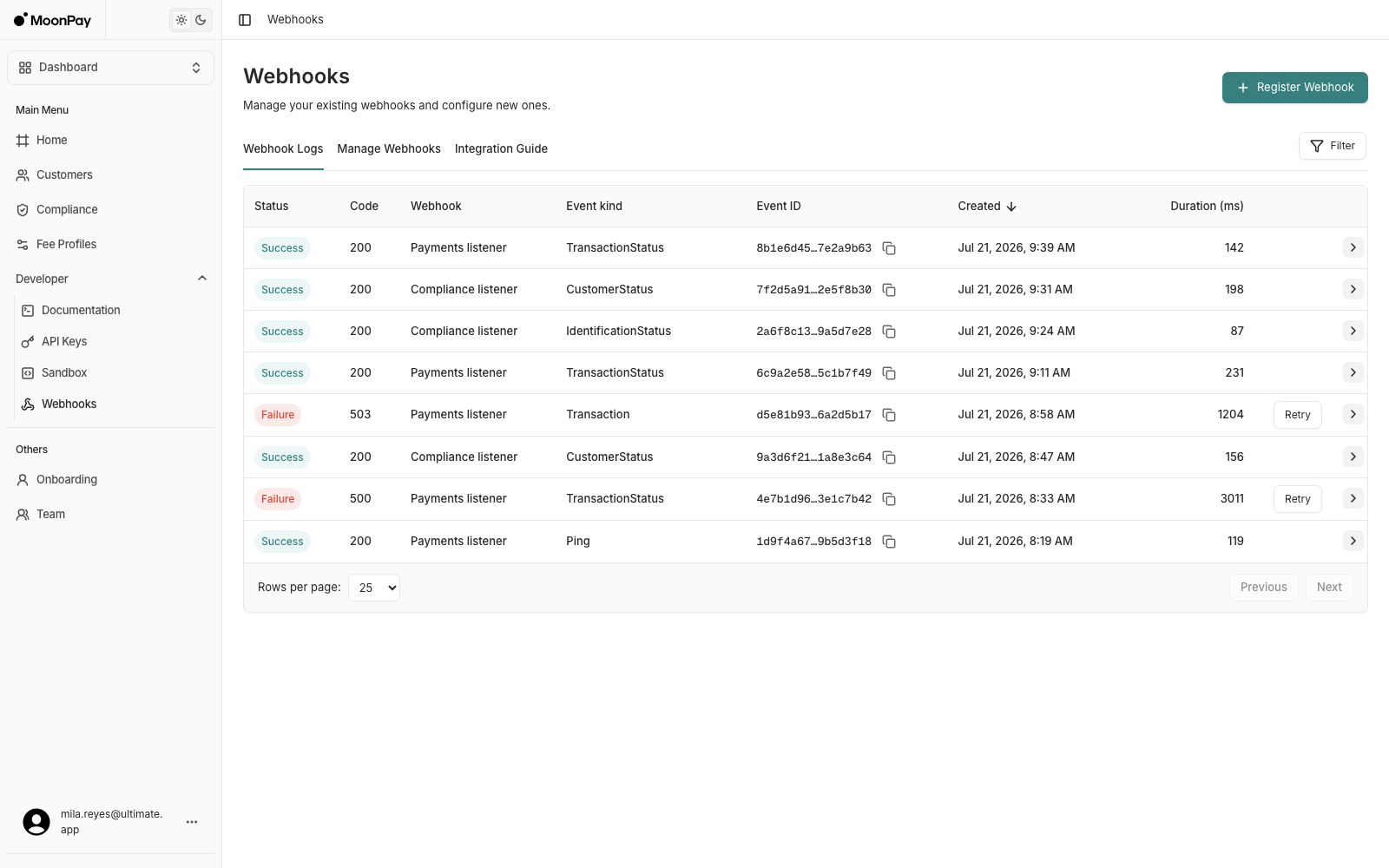Open Customers page
Image resolution: width=1389 pixels, height=868 pixels.
tap(110, 175)
